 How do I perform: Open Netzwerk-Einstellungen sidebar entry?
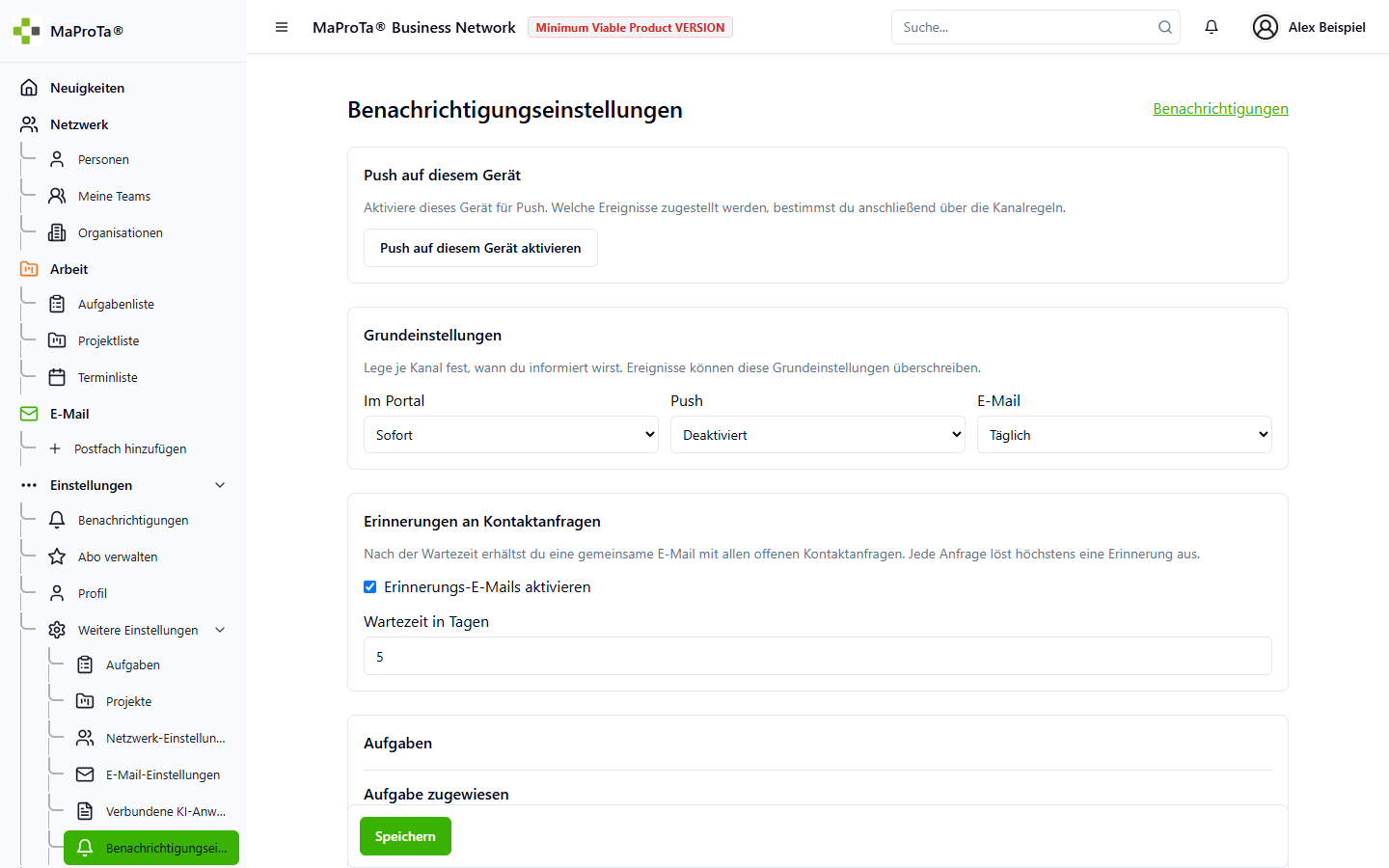pyautogui.click(x=151, y=738)
